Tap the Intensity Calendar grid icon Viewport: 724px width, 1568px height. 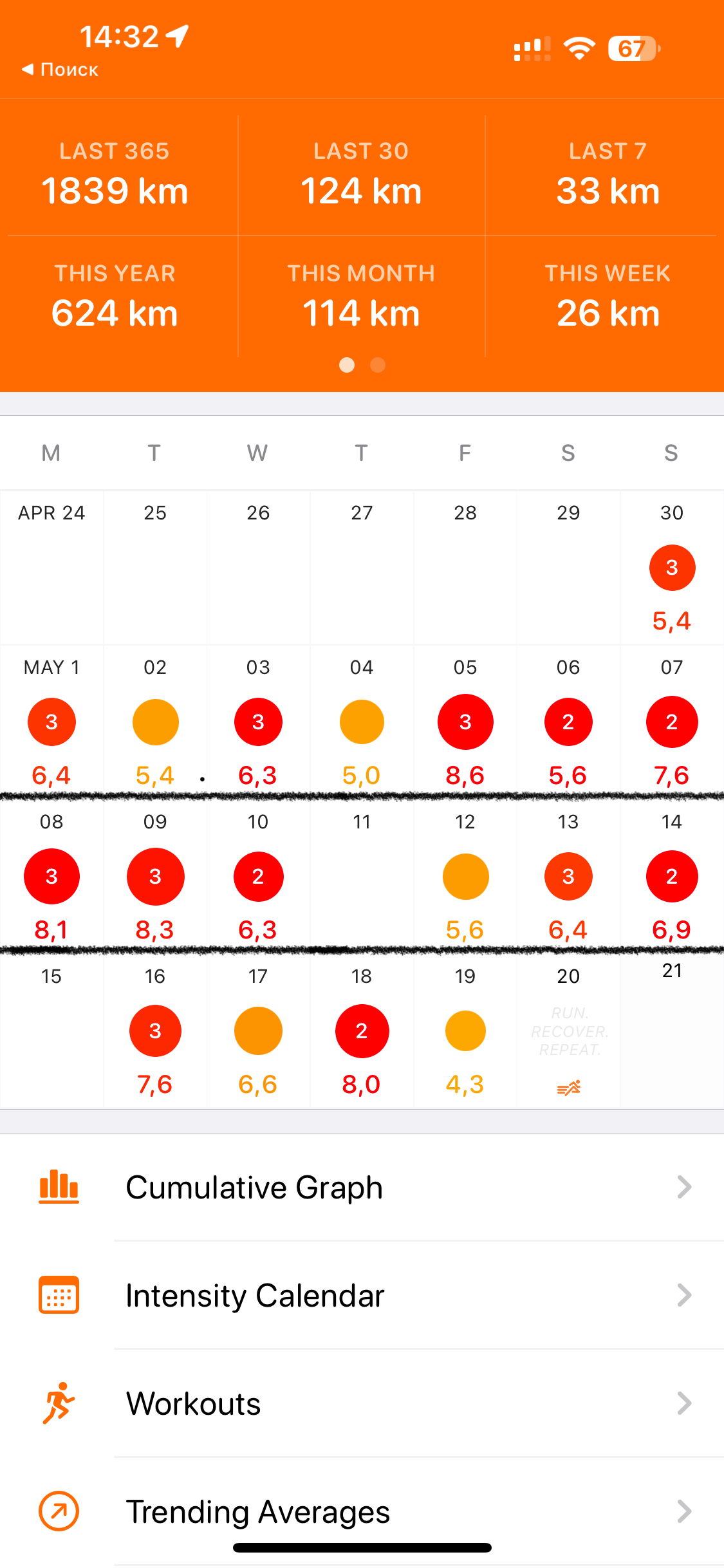pyautogui.click(x=59, y=1294)
